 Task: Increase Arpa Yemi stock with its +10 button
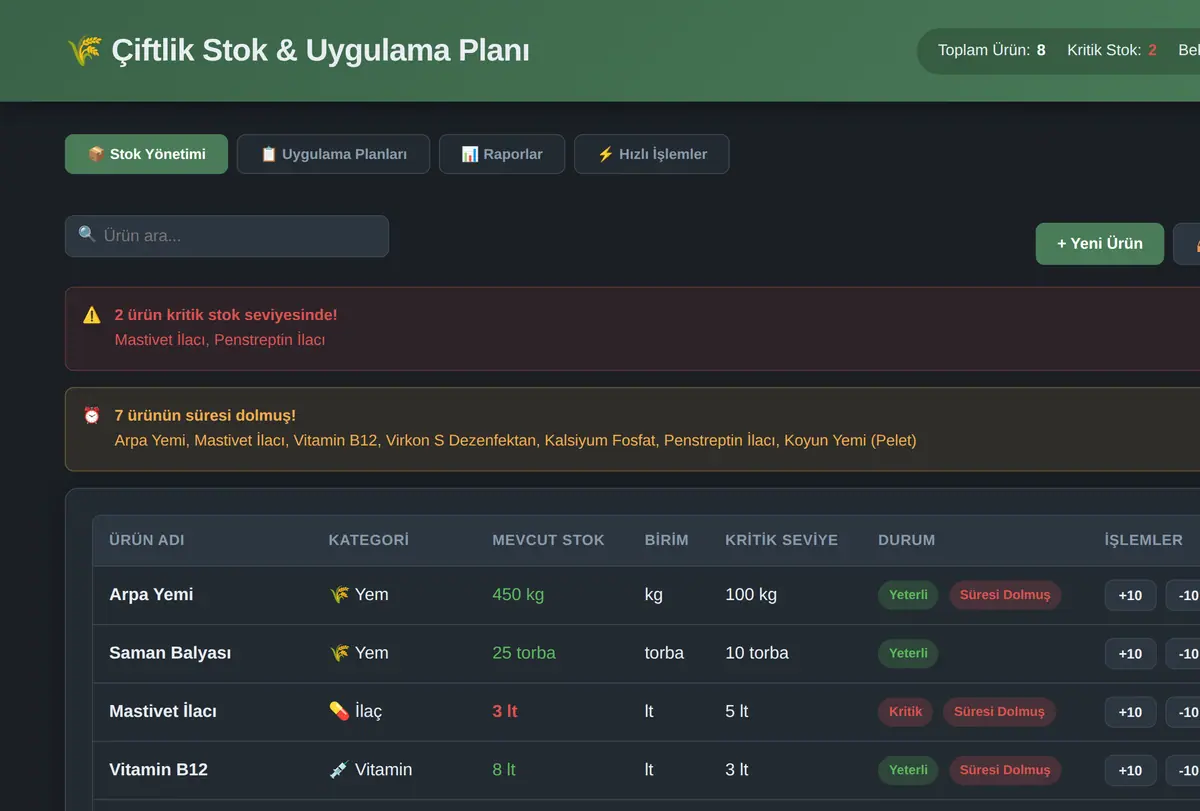pos(1130,595)
